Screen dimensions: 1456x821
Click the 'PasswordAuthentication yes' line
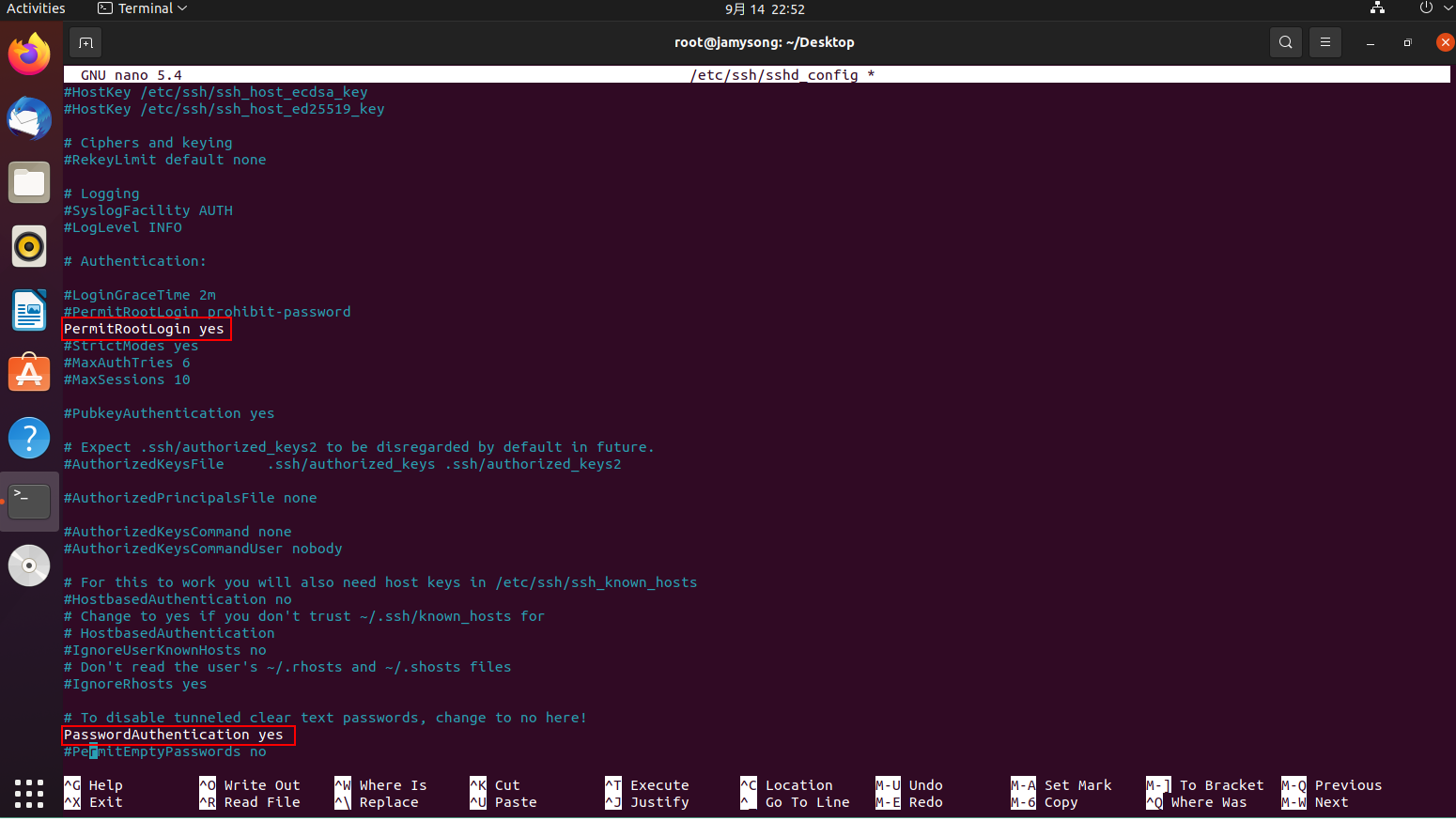point(173,735)
